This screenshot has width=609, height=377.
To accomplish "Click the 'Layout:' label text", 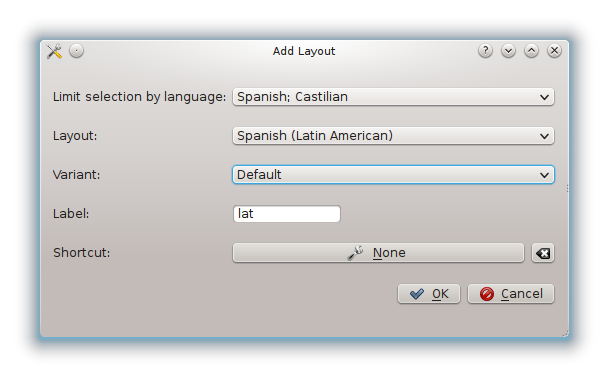I will point(75,136).
